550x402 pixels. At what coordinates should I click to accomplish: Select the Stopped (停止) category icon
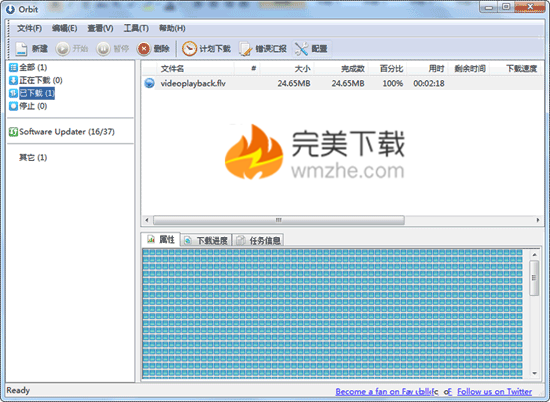click(x=13, y=106)
